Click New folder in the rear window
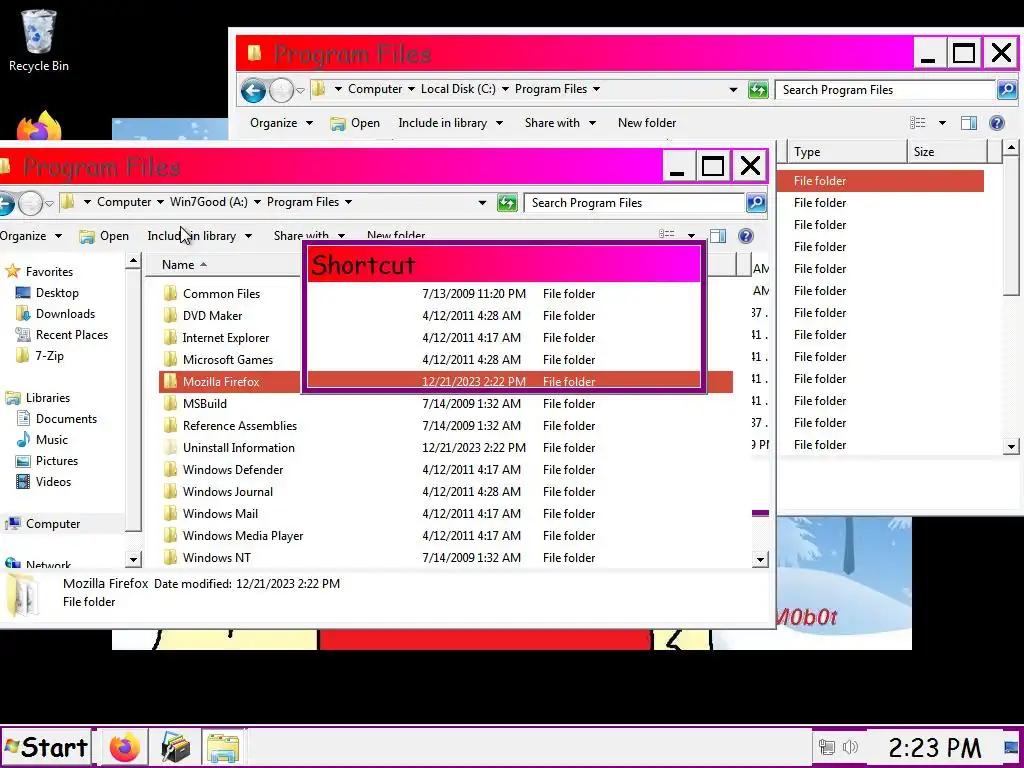1024x768 pixels. point(647,123)
